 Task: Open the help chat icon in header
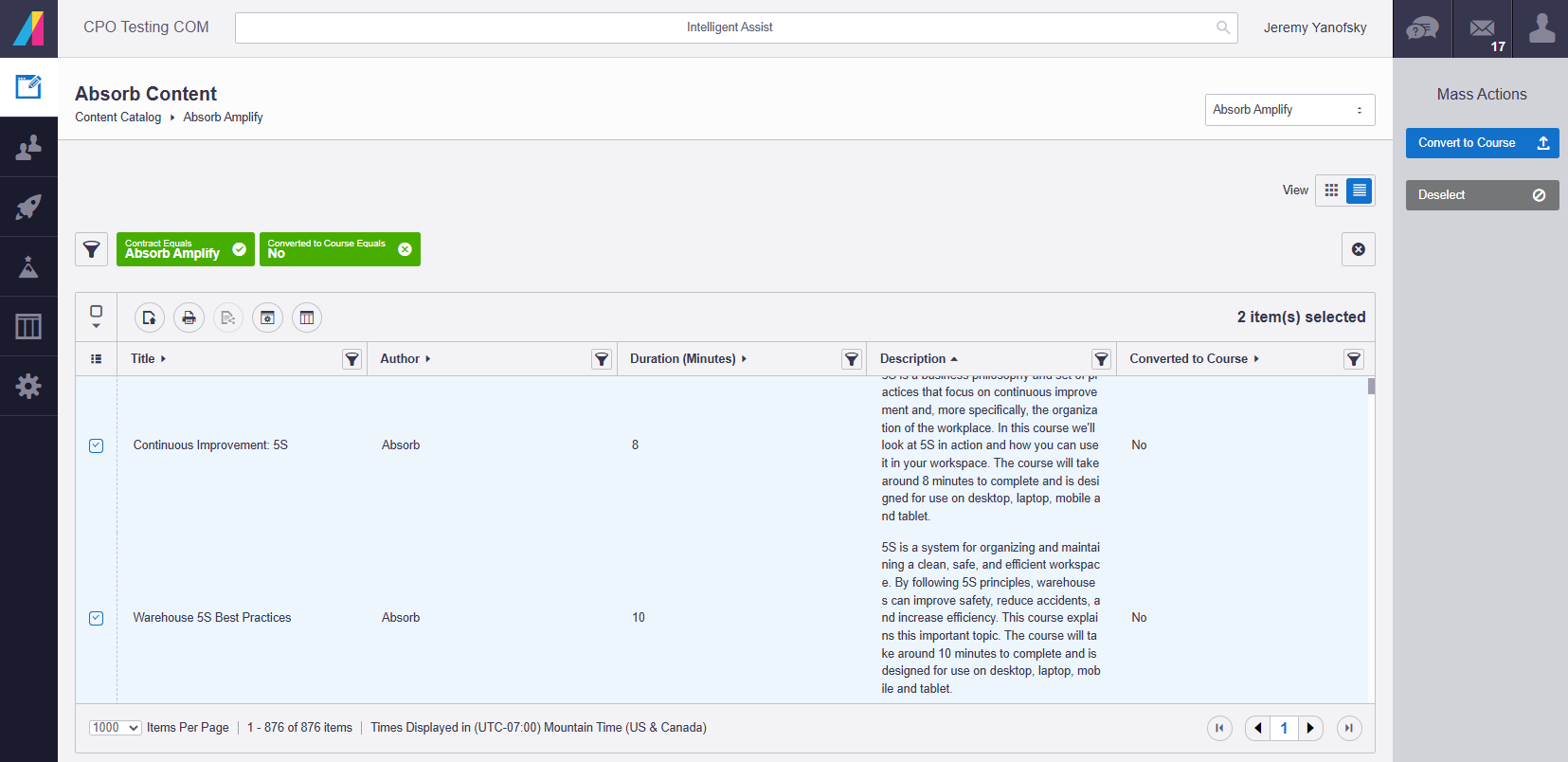point(1422,28)
